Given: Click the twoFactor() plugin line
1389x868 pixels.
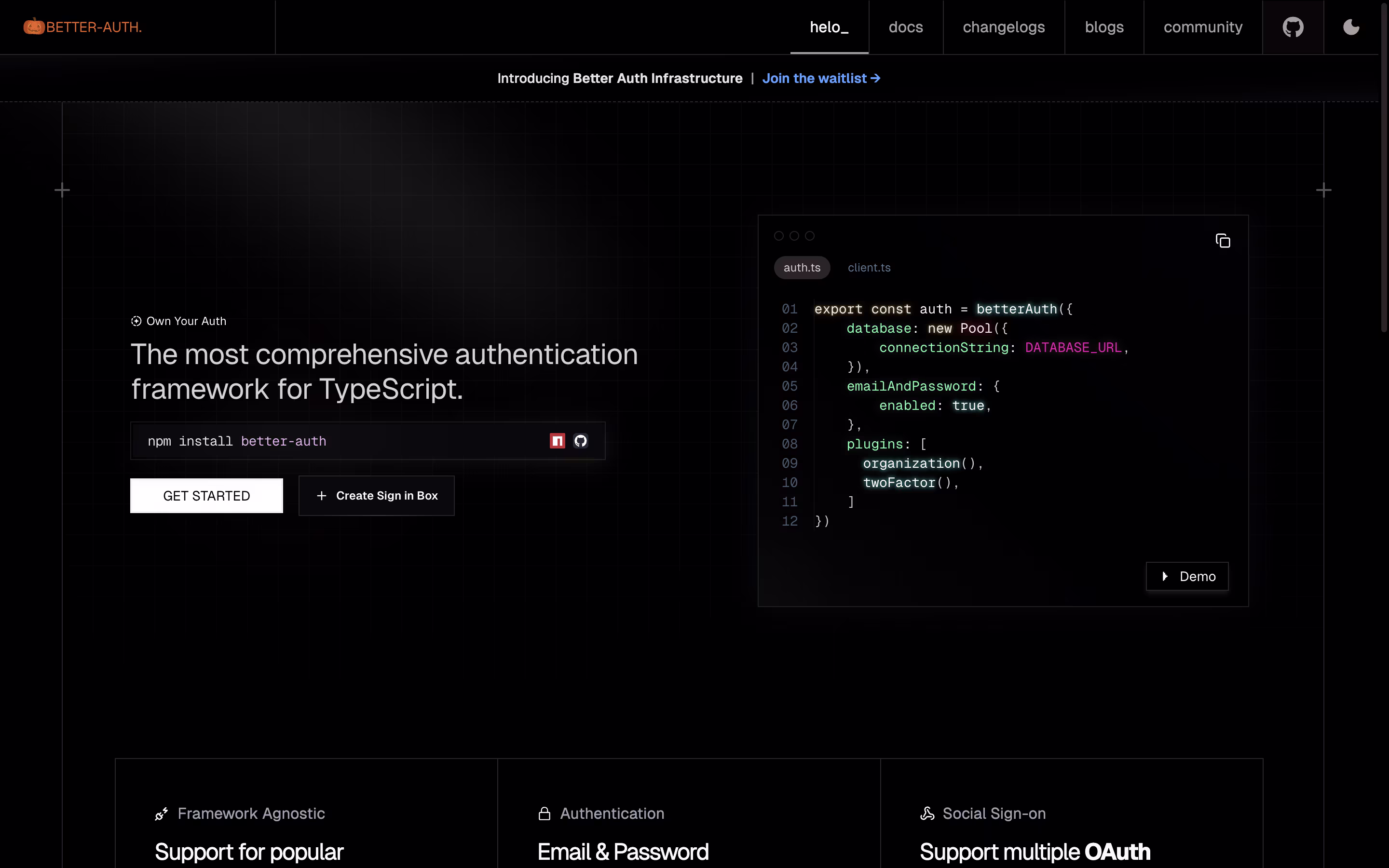Looking at the screenshot, I should (x=911, y=483).
